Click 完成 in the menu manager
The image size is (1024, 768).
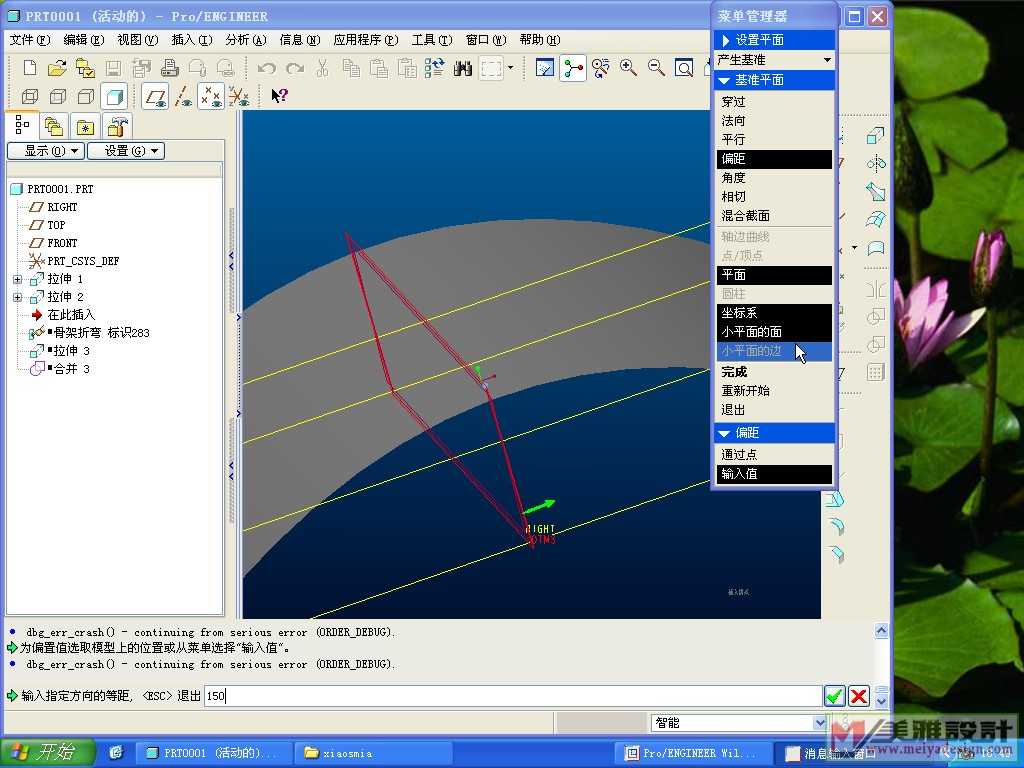coord(734,372)
